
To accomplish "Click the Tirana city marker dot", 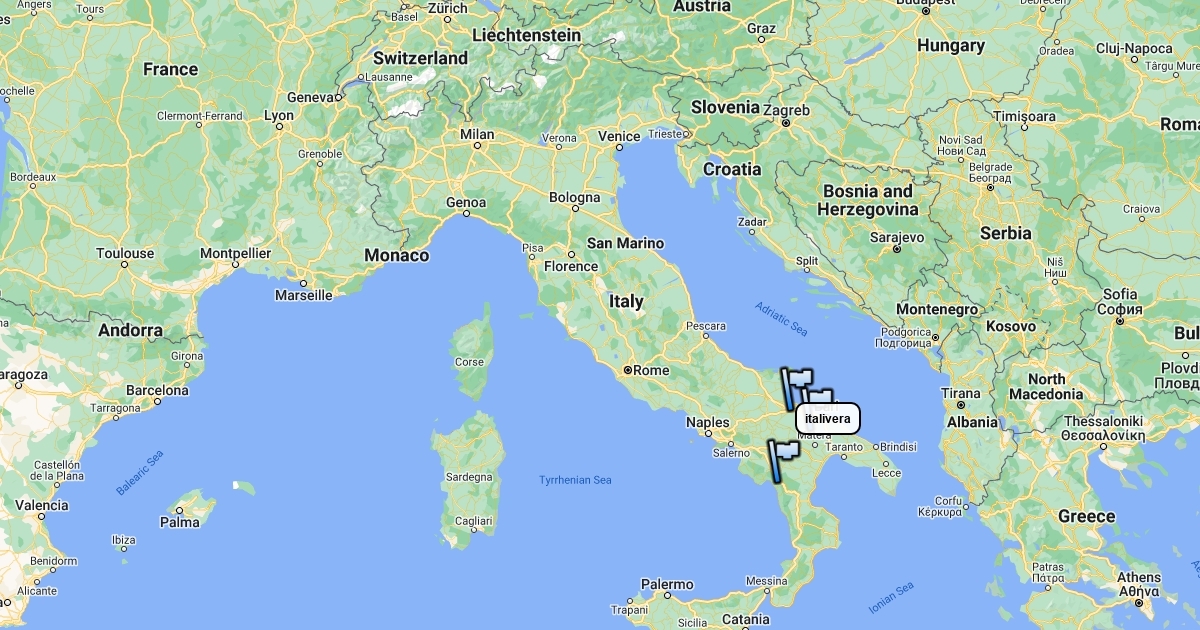I will (x=960, y=405).
